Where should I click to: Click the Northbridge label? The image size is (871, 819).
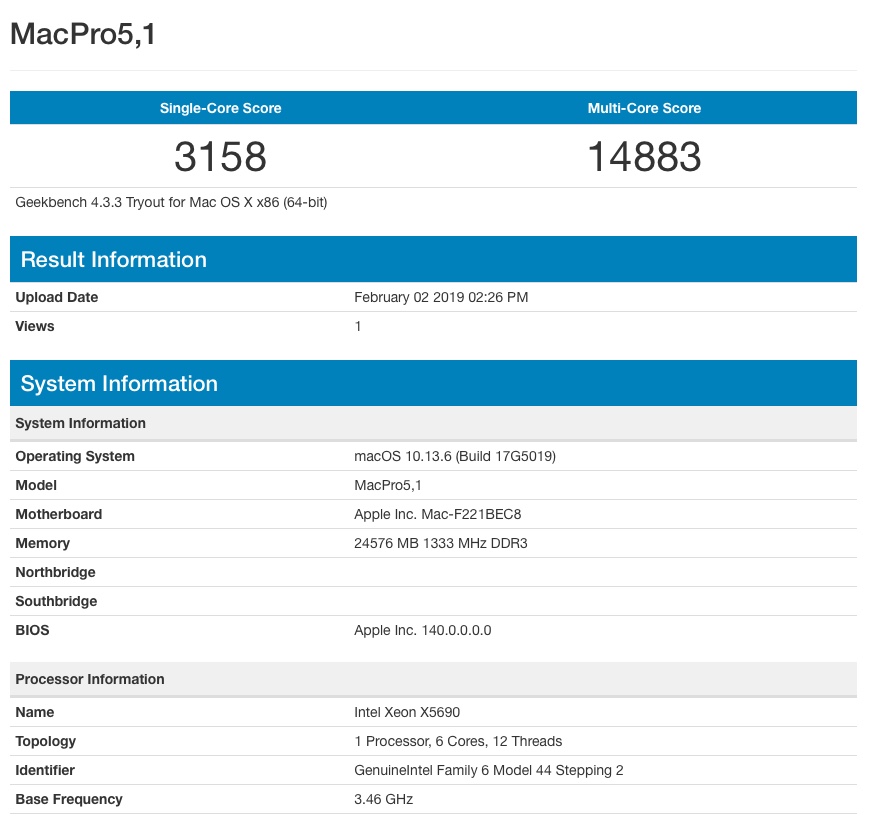(x=55, y=572)
